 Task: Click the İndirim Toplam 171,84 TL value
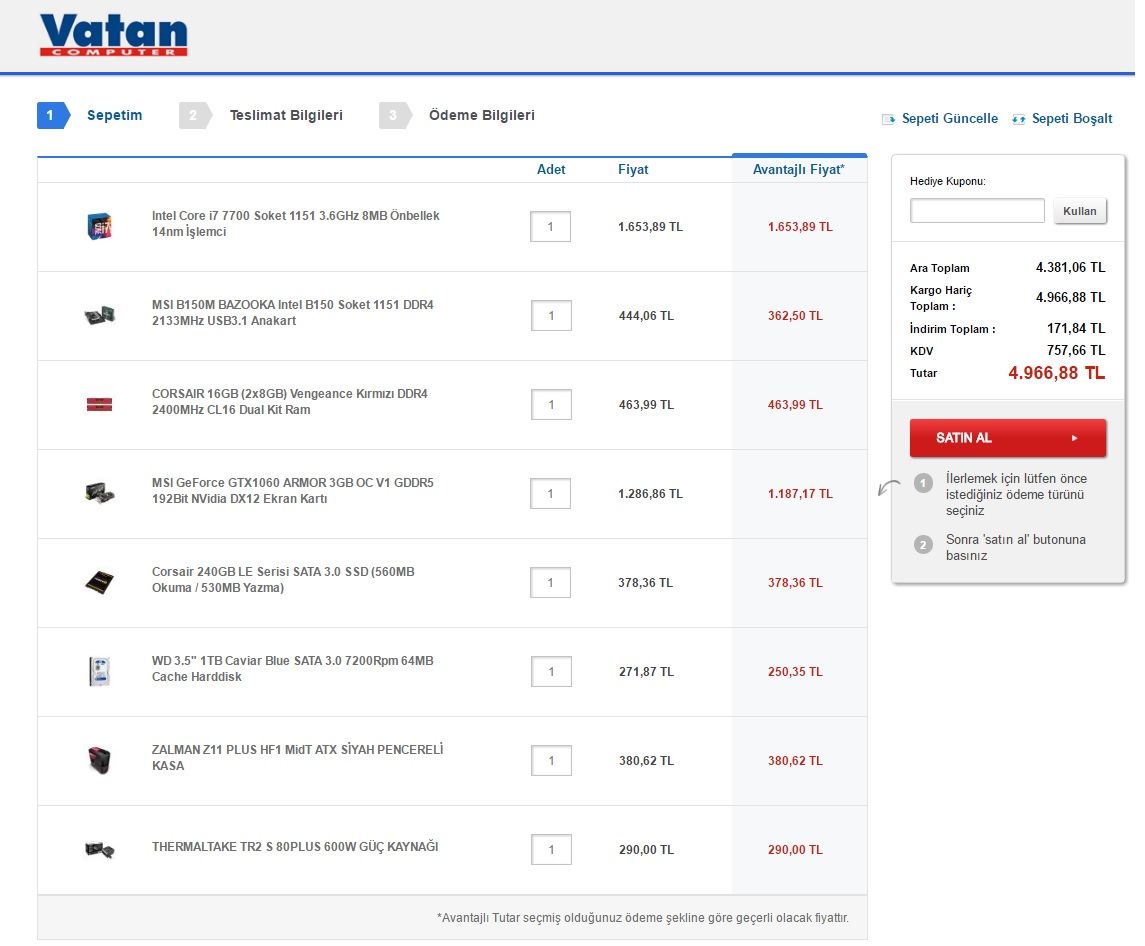(1076, 329)
